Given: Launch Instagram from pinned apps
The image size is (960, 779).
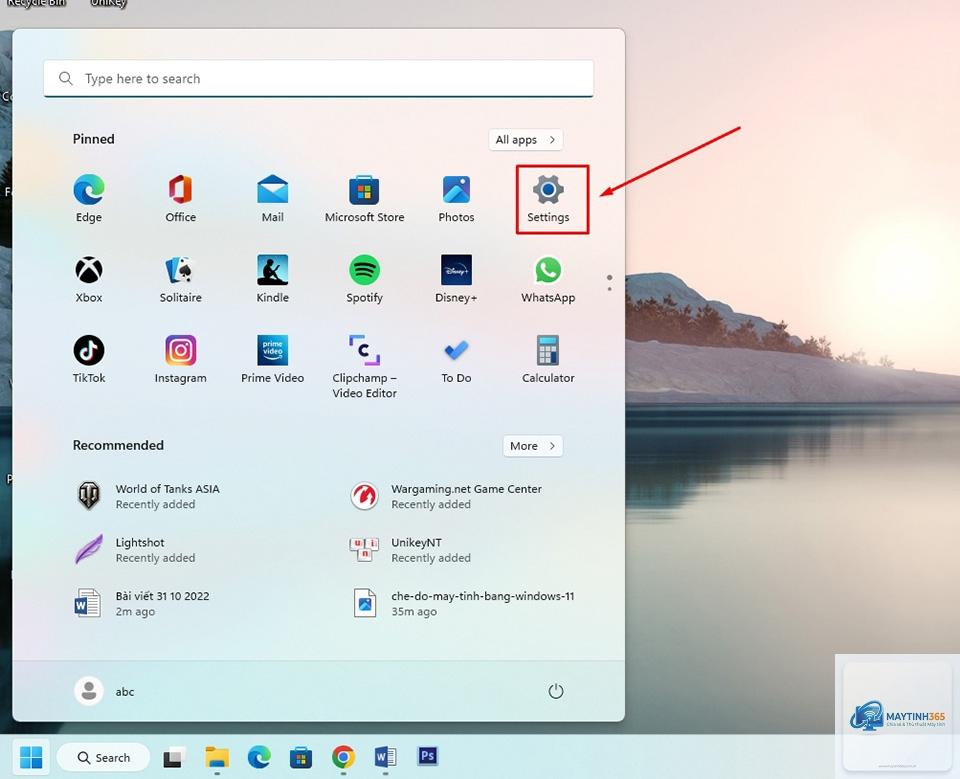Looking at the screenshot, I should click(181, 359).
